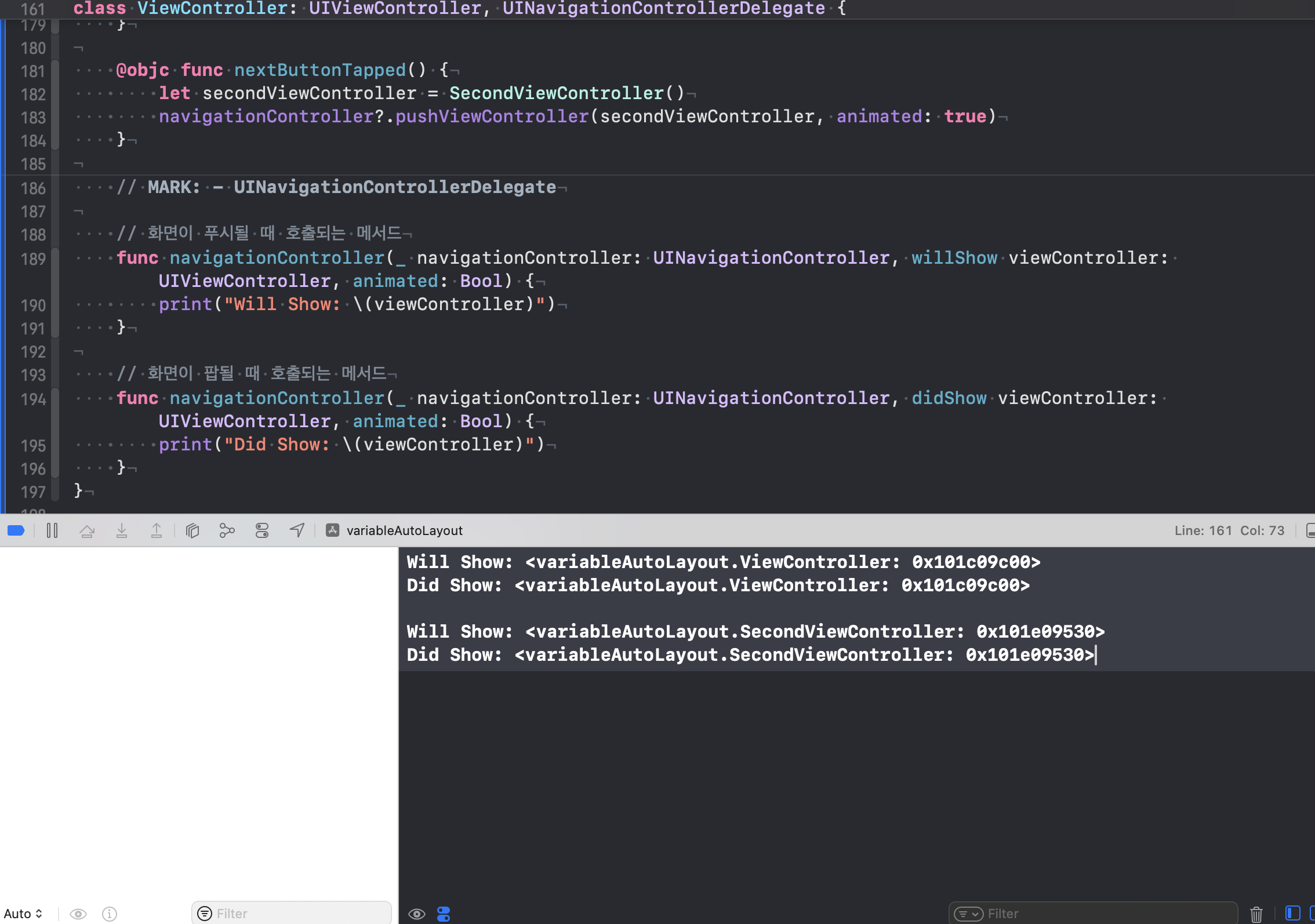
Task: Open the Auto variables scope dropdown
Action: (x=23, y=914)
